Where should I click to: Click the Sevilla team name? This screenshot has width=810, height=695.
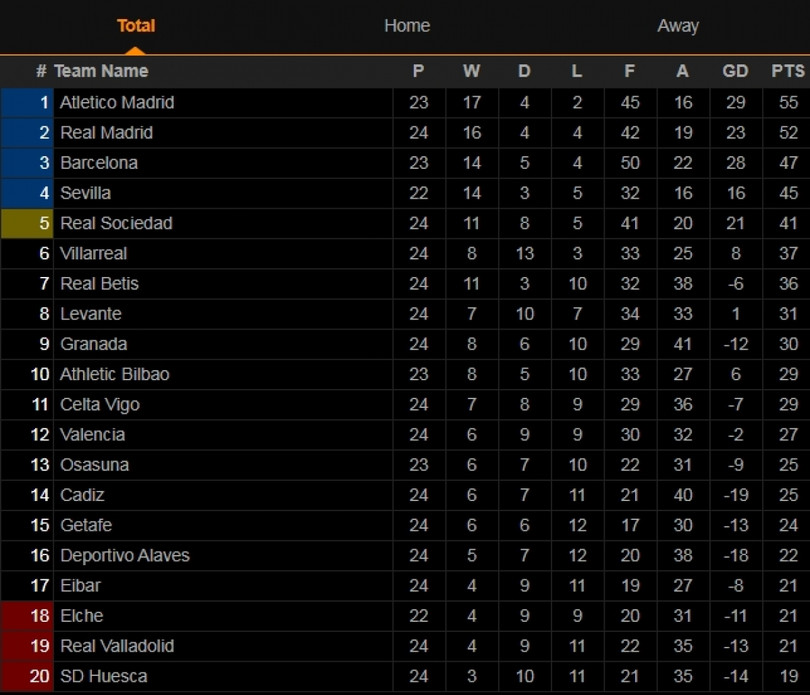click(x=85, y=192)
